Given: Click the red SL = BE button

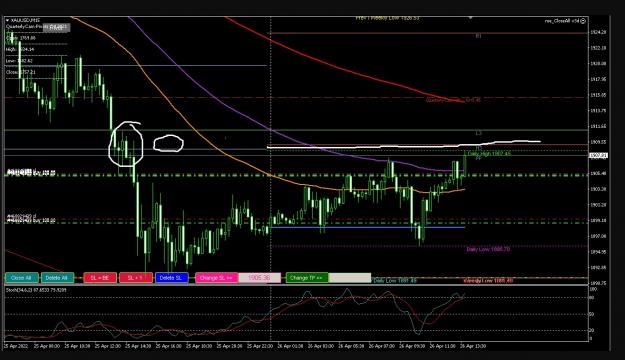Looking at the screenshot, I should click(x=100, y=277).
